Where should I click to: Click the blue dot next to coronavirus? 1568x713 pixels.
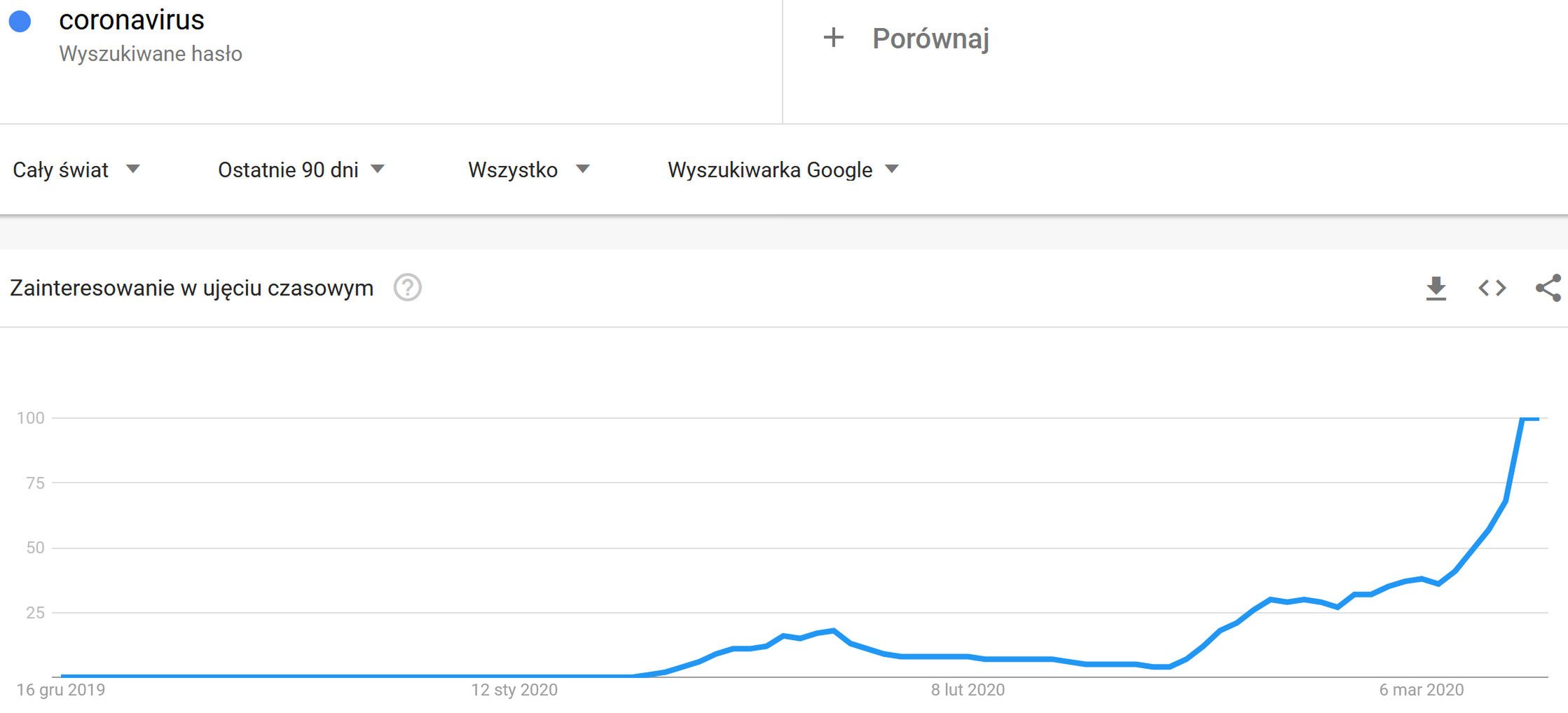[20, 22]
